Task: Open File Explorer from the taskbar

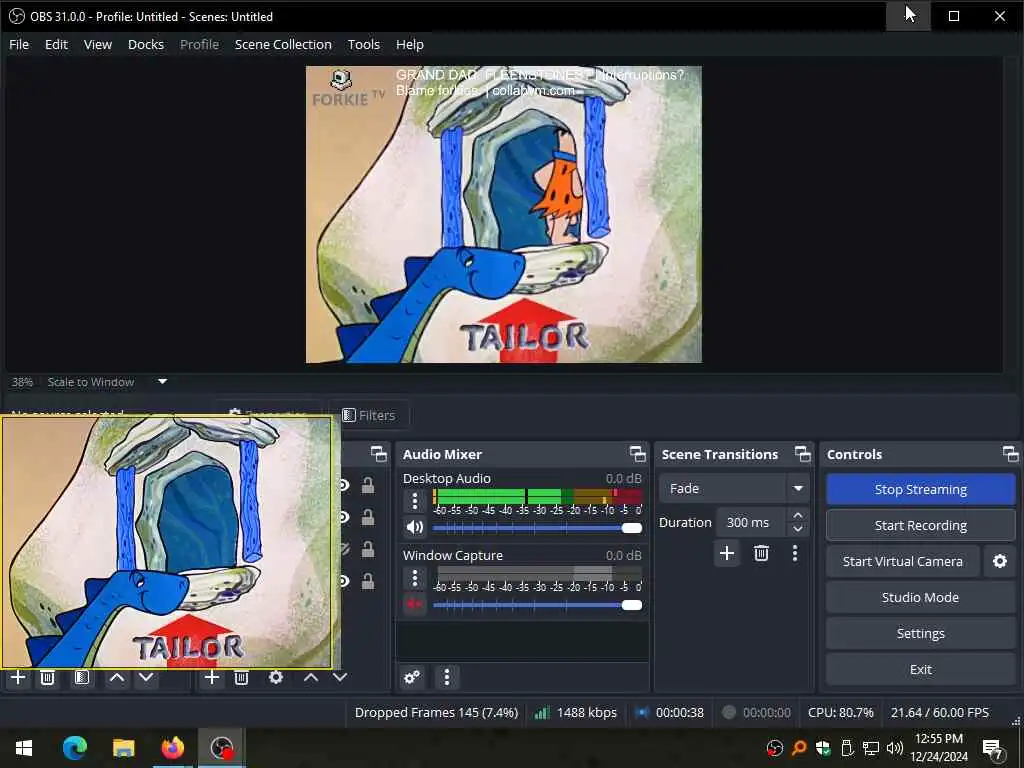Action: (x=123, y=748)
